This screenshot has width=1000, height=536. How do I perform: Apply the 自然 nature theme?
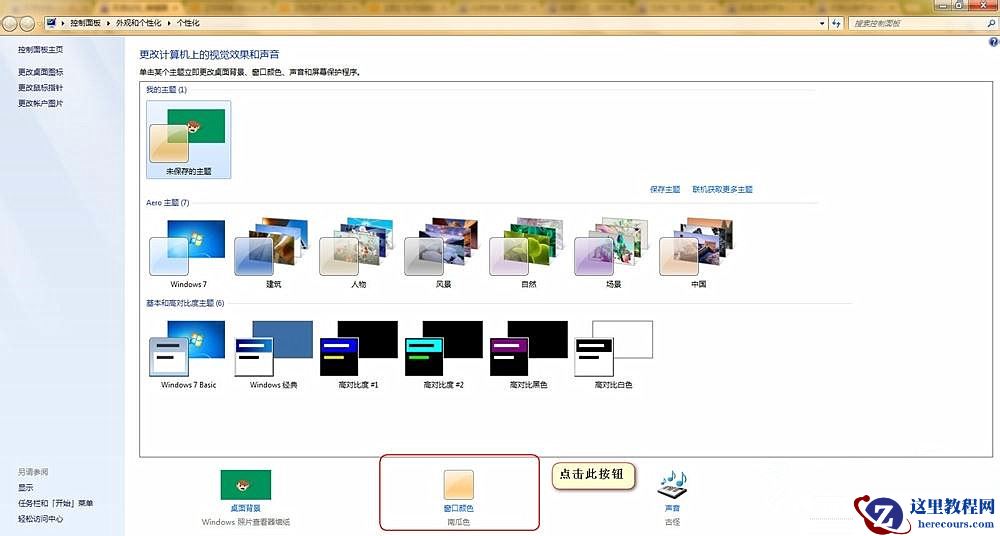(x=528, y=253)
